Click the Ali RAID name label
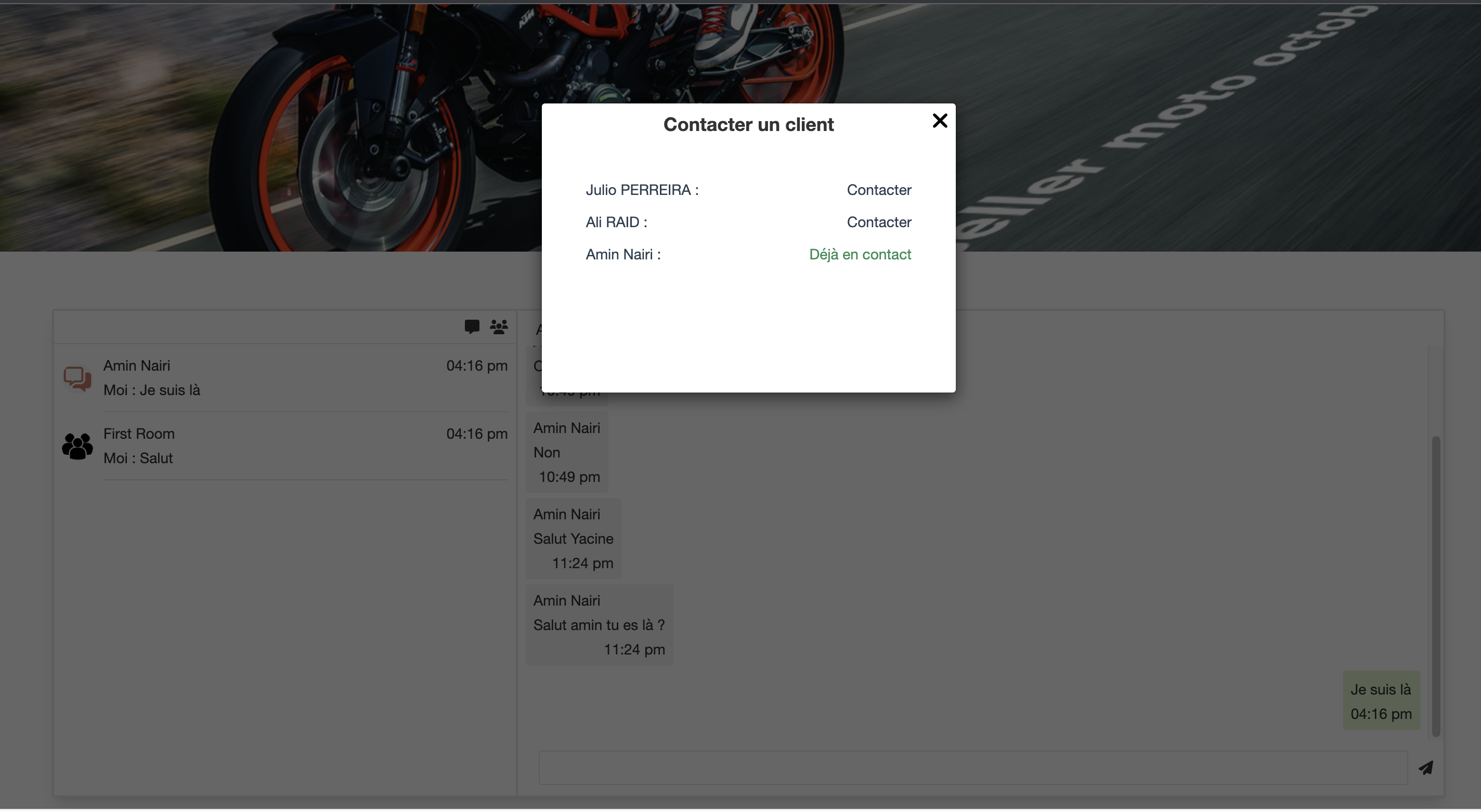Image resolution: width=1481 pixels, height=812 pixels. pos(616,222)
